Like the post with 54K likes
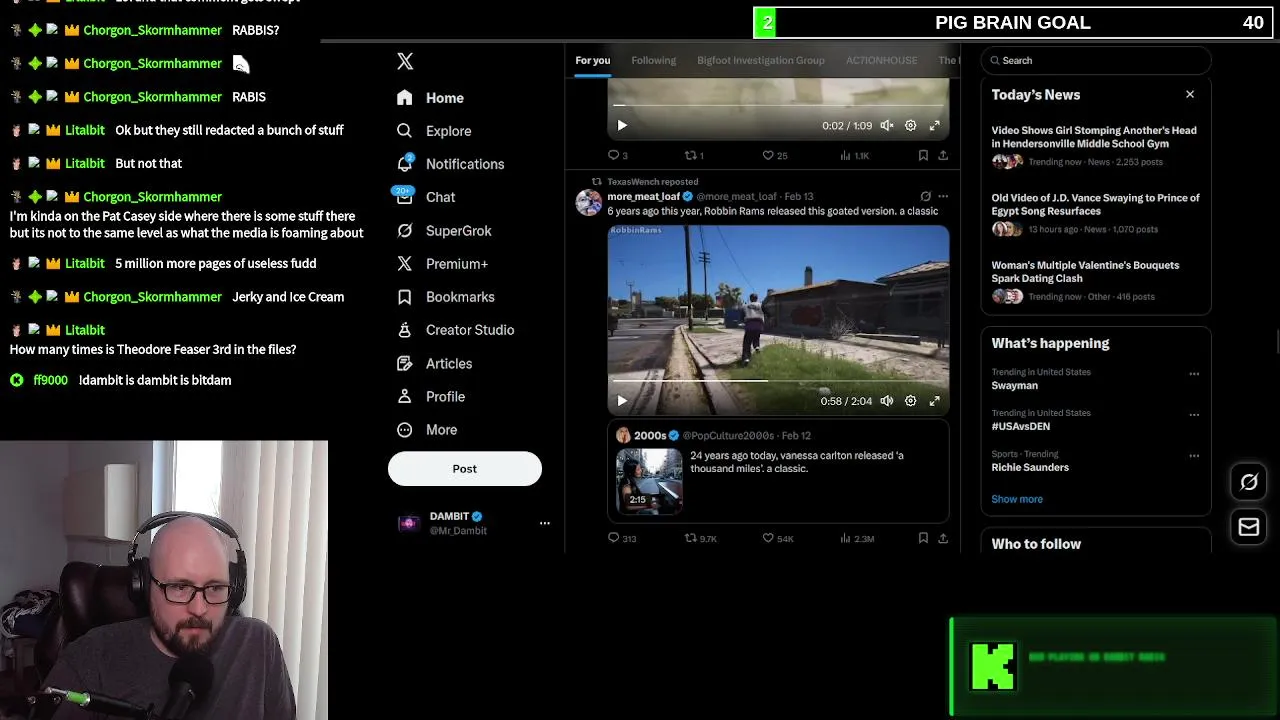 (778, 539)
